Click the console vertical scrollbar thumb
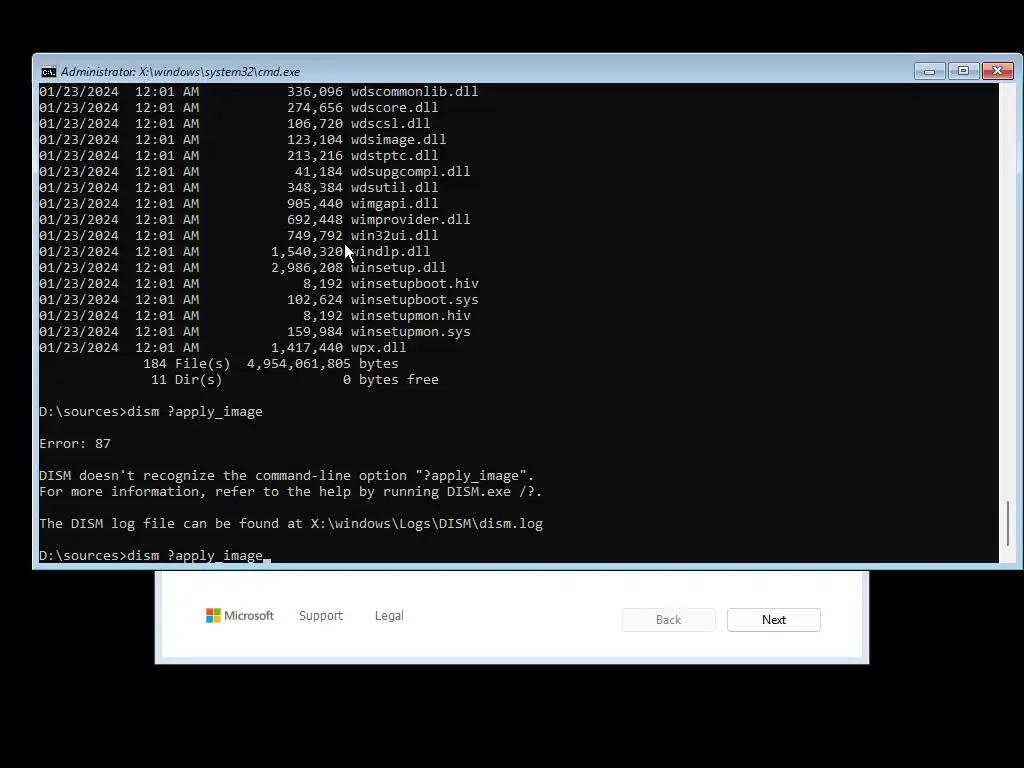The image size is (1024, 768). click(1008, 523)
